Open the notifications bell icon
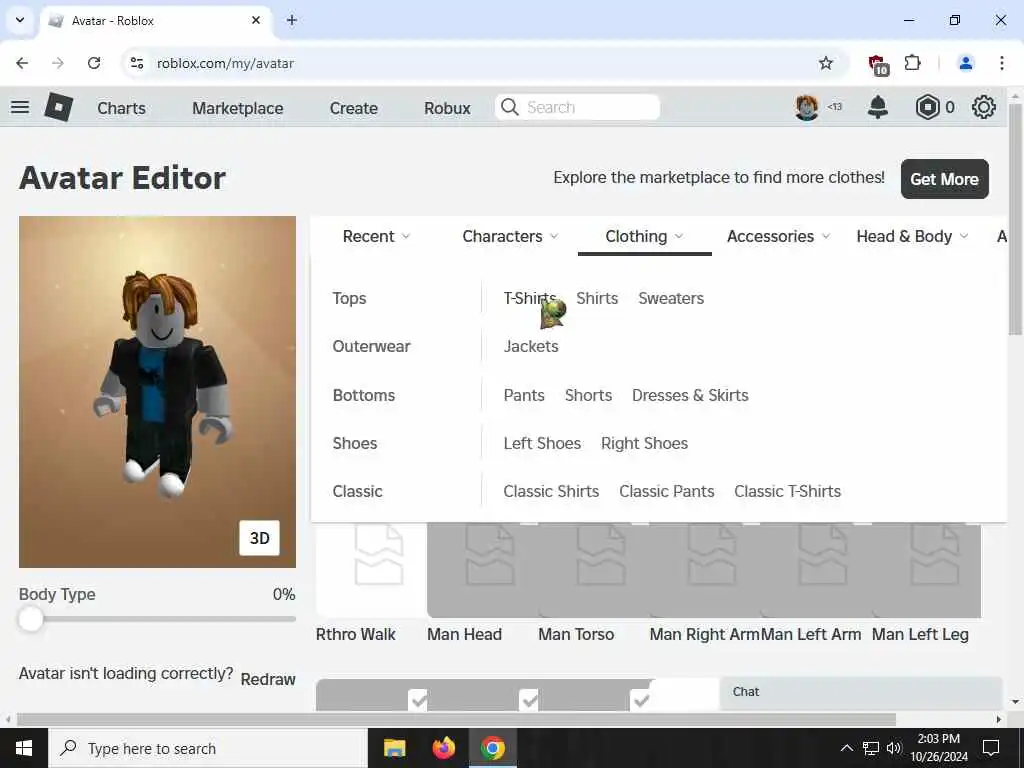 pos(877,107)
